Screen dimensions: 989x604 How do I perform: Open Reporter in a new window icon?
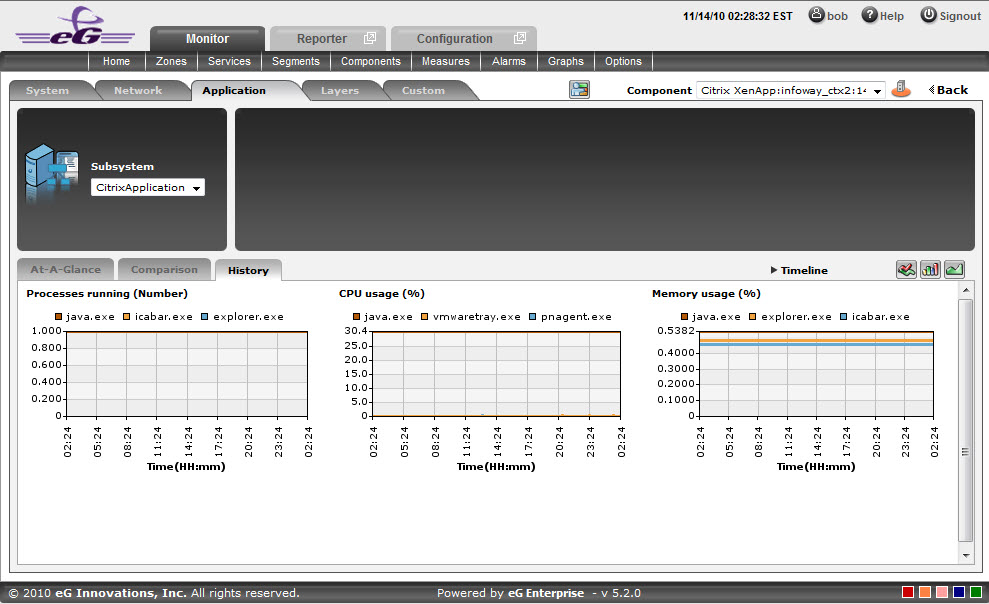370,38
